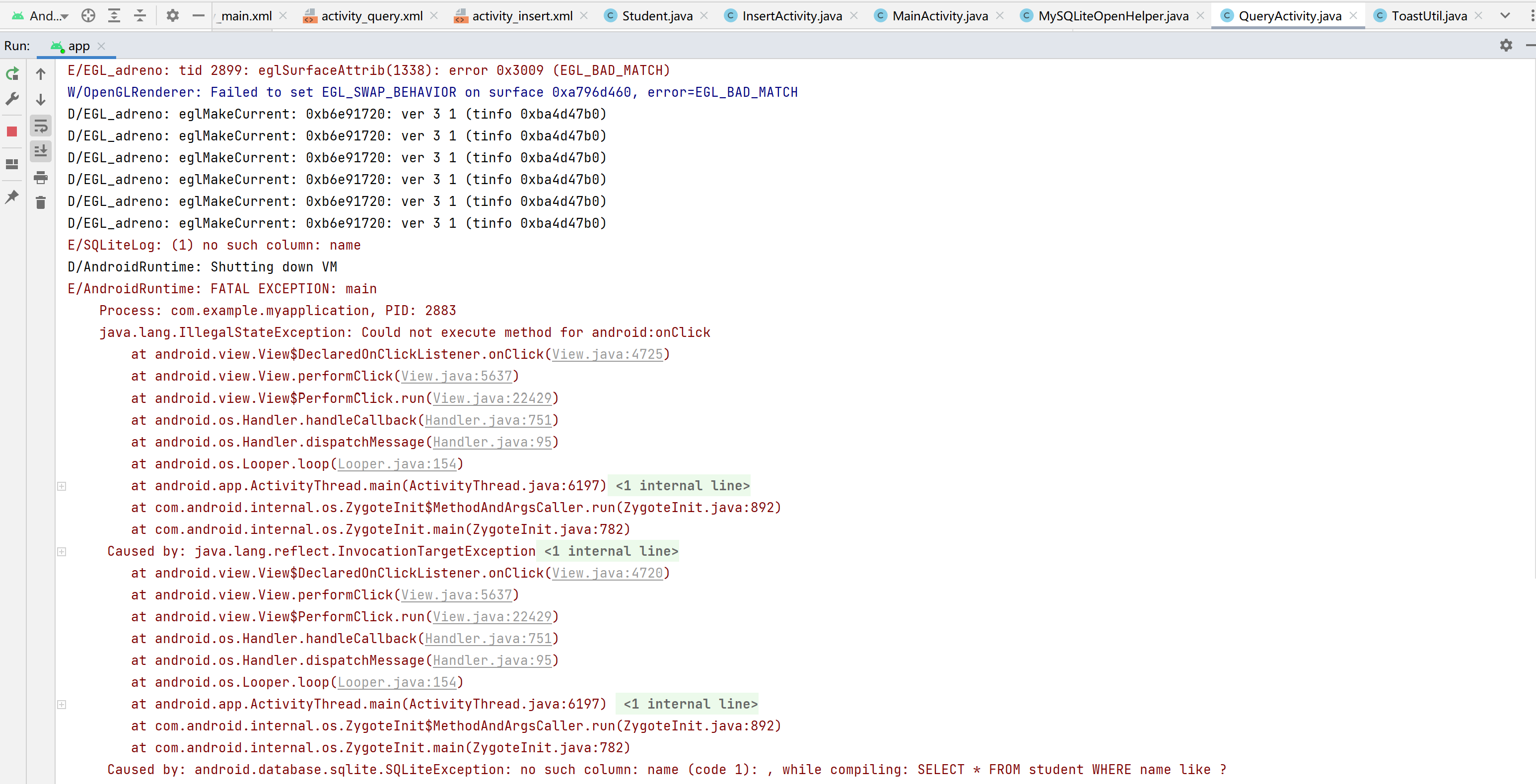Click the 'Shutting down VM' line
This screenshot has height=784, width=1536.
pyautogui.click(x=202, y=267)
